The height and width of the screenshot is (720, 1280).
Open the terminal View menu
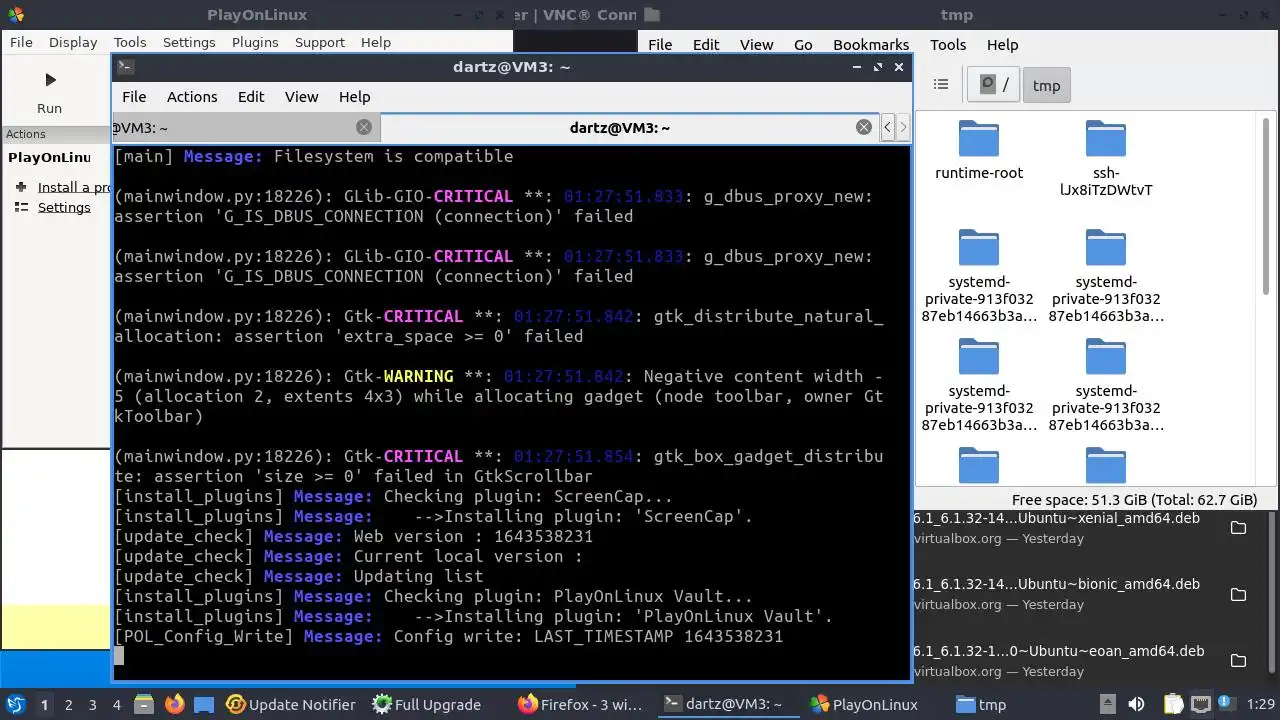click(301, 97)
